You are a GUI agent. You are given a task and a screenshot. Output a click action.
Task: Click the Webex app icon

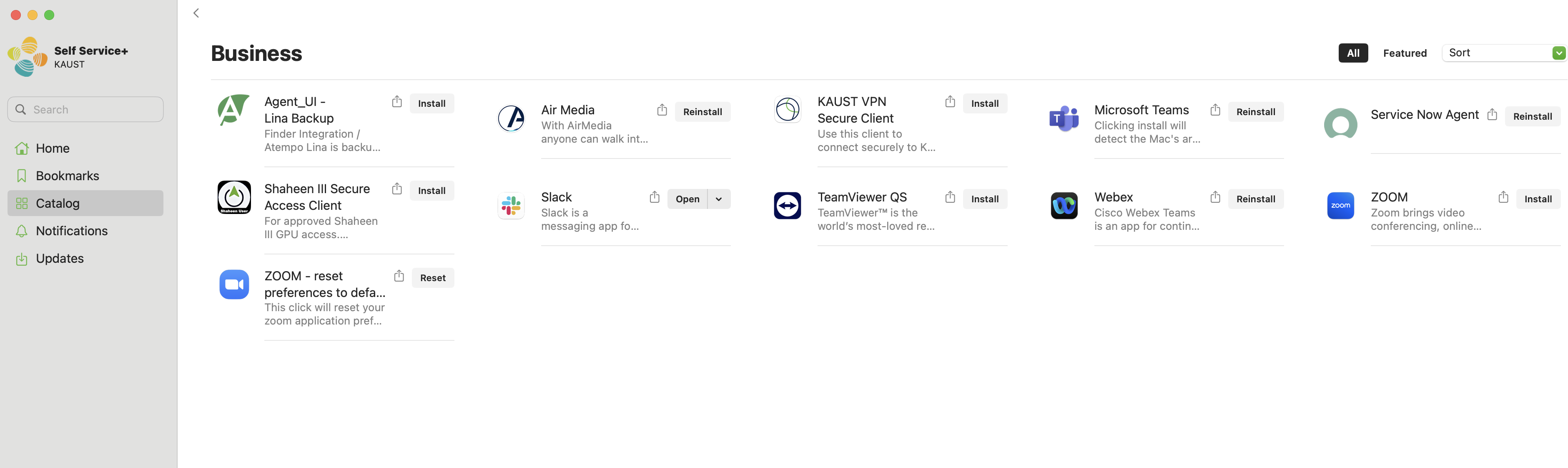(x=1064, y=205)
